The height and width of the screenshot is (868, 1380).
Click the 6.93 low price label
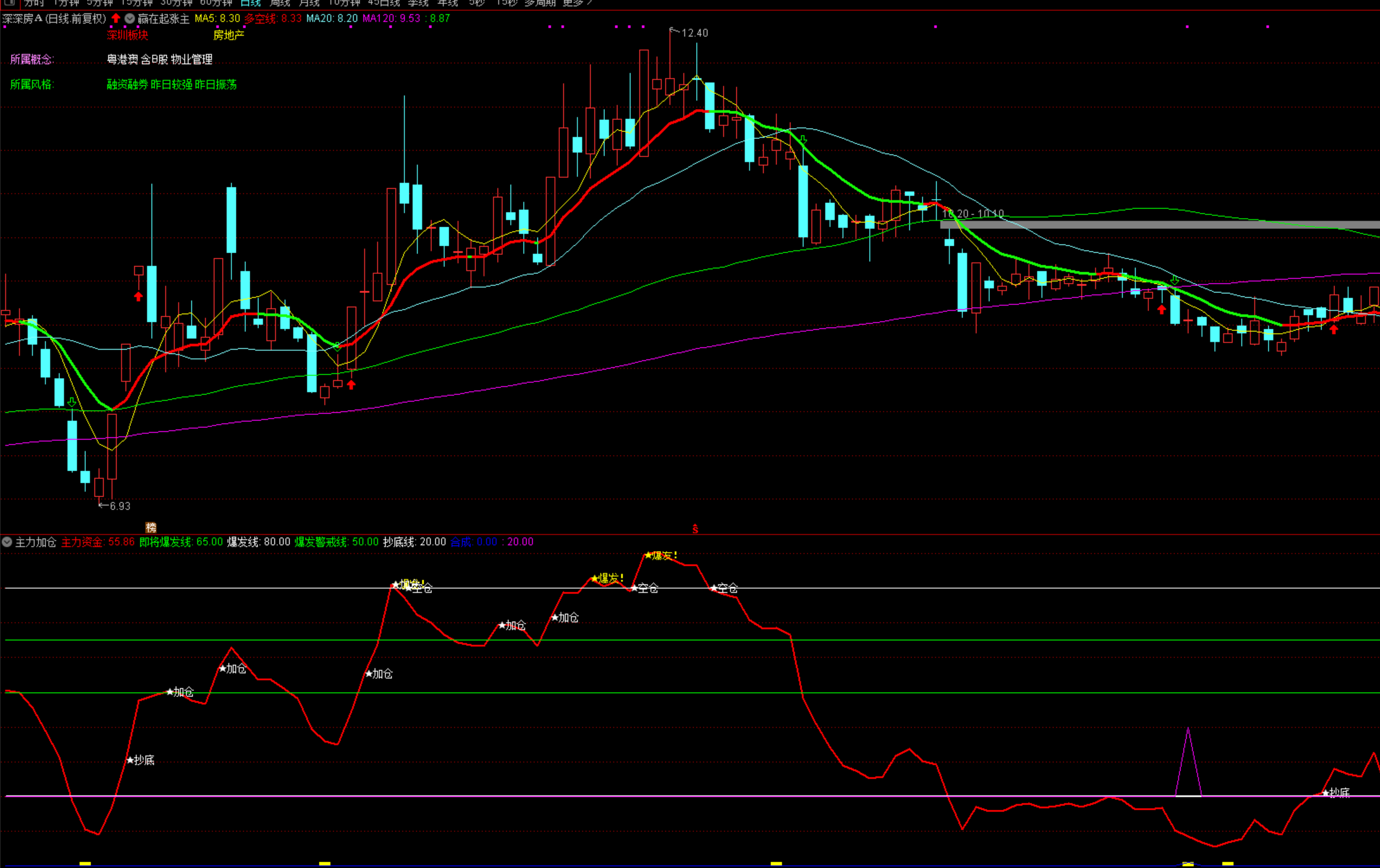(119, 506)
